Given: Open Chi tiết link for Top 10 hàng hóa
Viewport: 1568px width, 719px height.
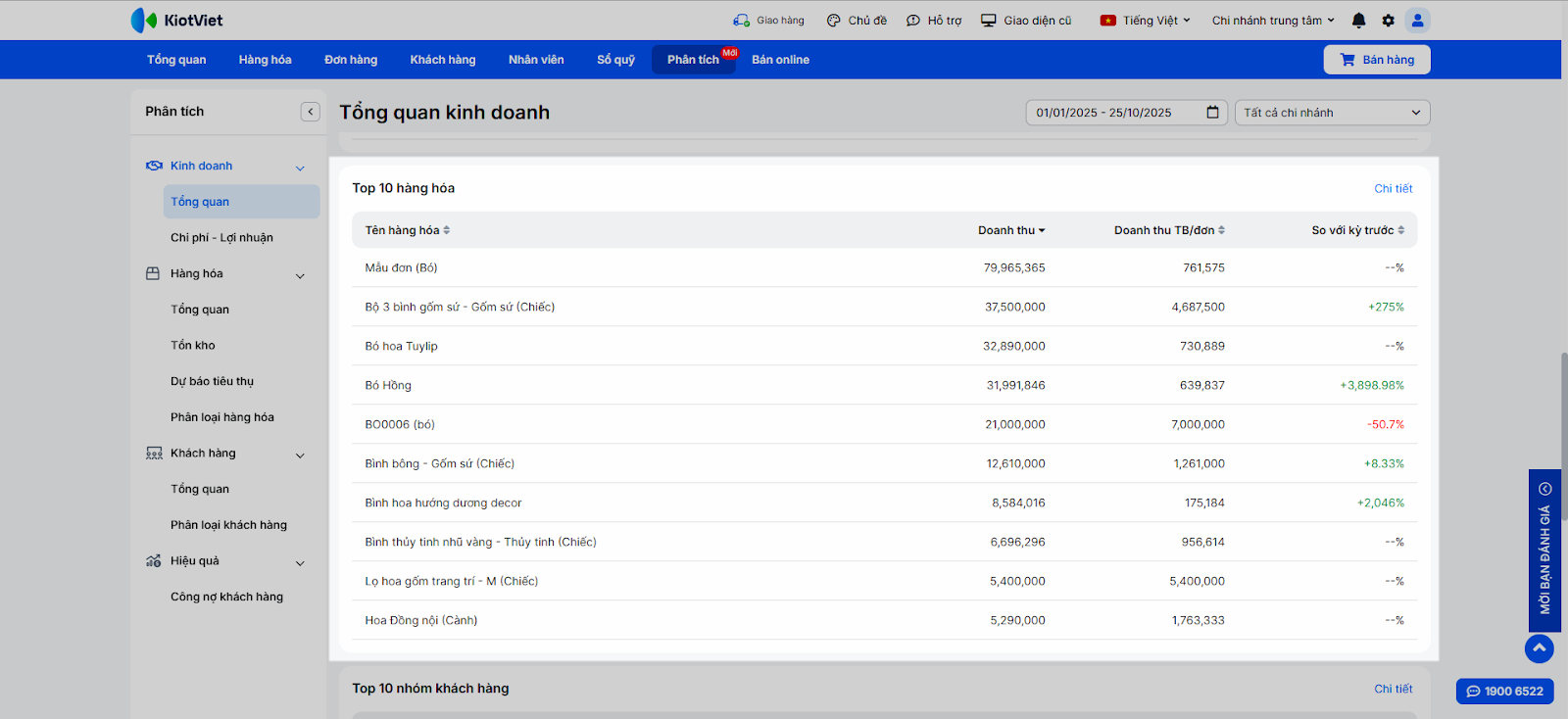Looking at the screenshot, I should click(1393, 188).
